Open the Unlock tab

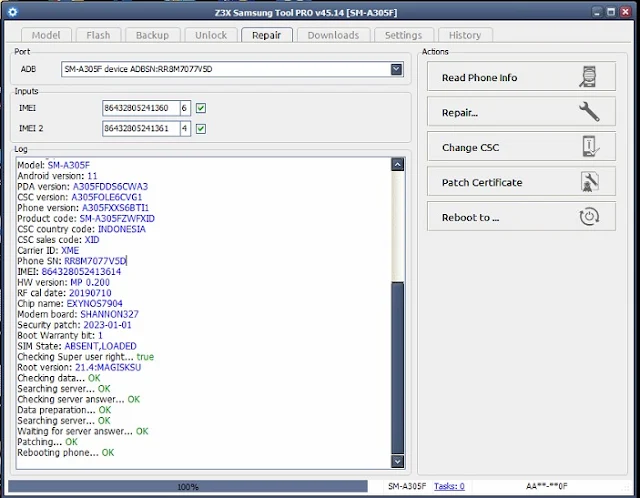[x=211, y=35]
